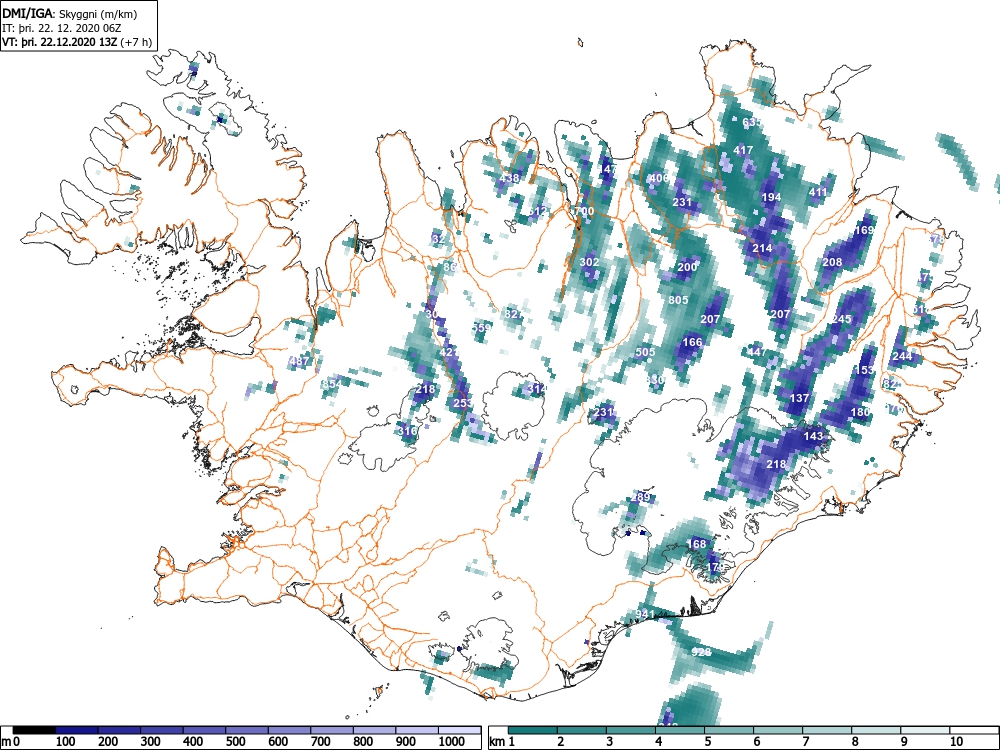The height and width of the screenshot is (750, 1000).
Task: Select the map value label 805
Action: [x=679, y=300]
